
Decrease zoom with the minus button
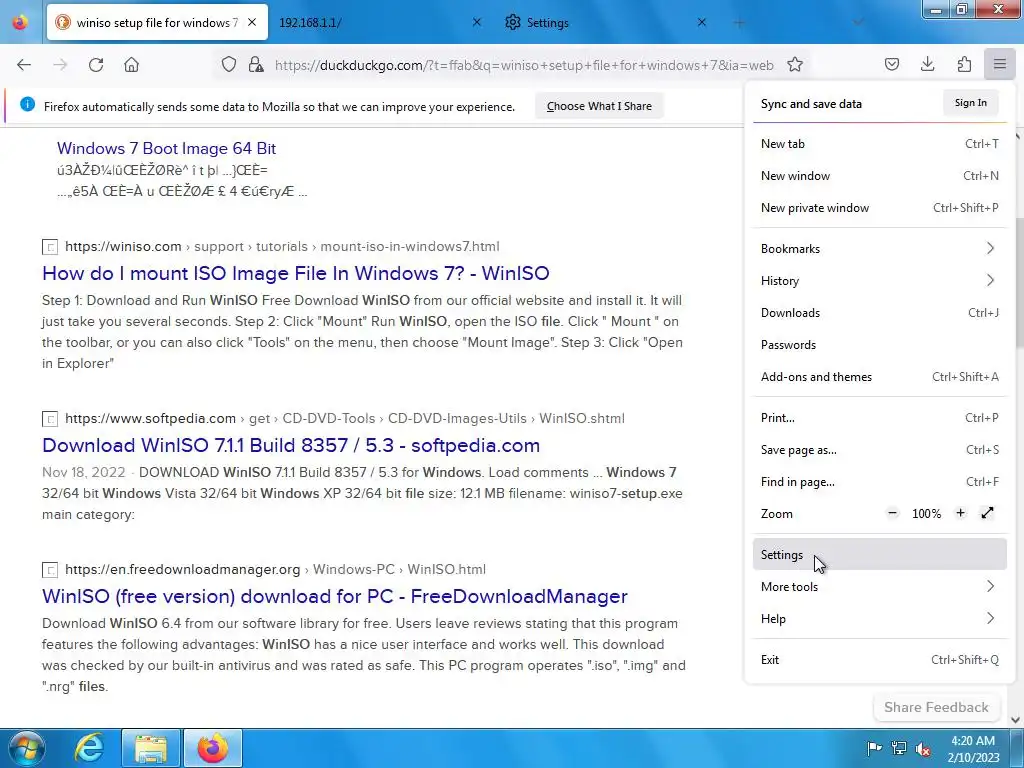(x=892, y=513)
